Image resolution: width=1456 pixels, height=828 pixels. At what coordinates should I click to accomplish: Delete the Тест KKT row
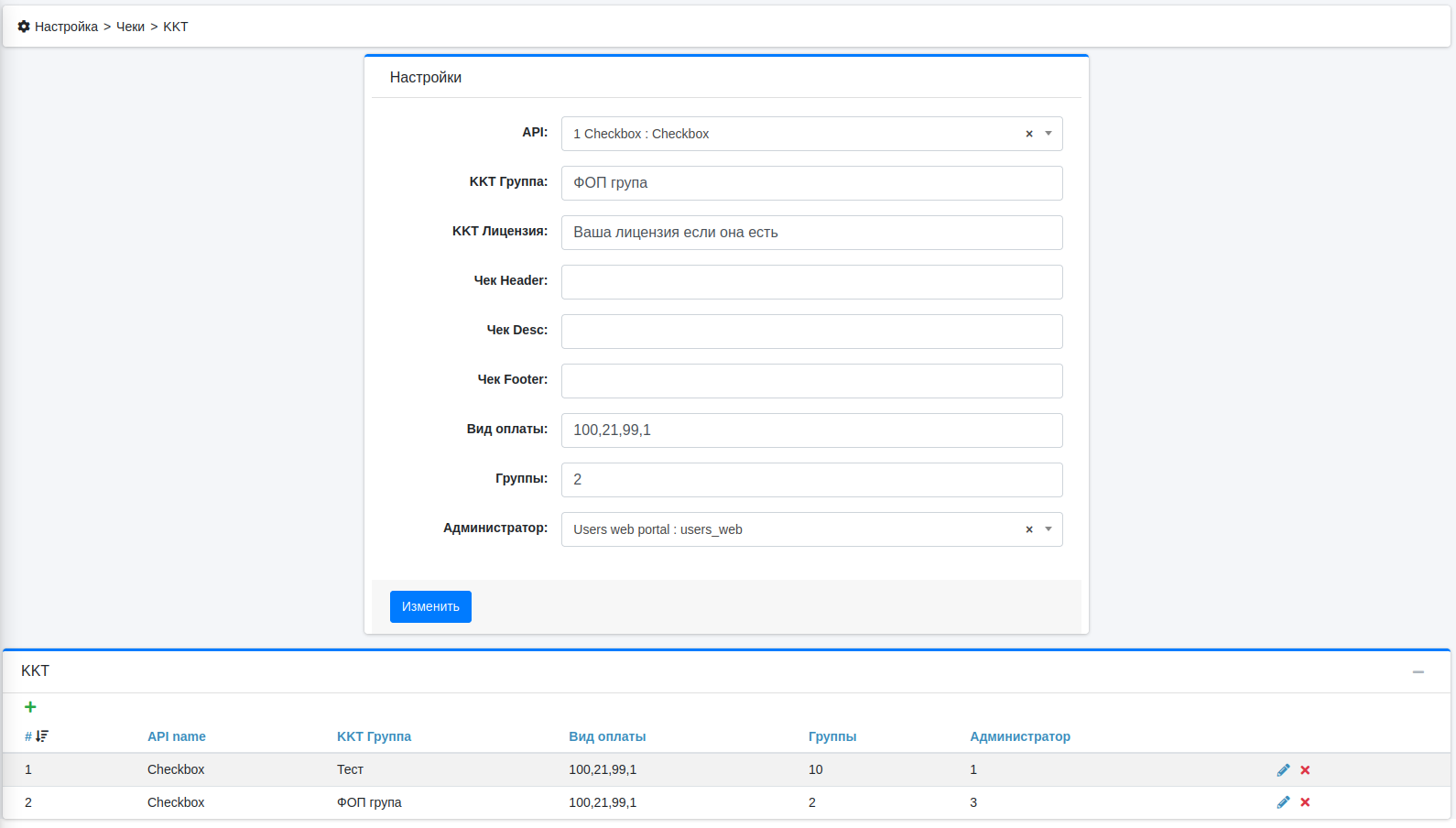1305,770
